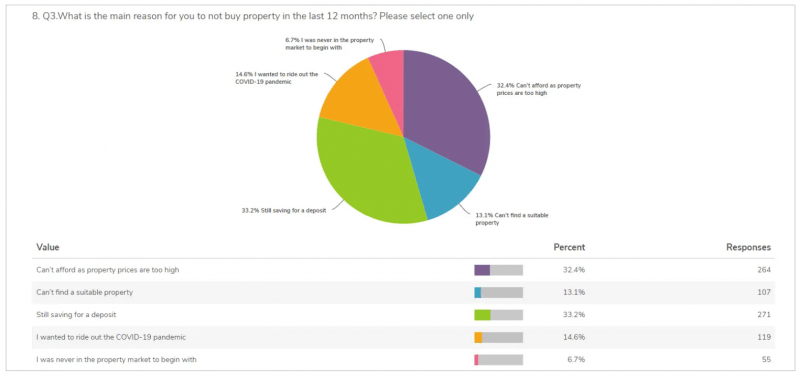Image resolution: width=800 pixels, height=380 pixels.
Task: Click the question title 8. Q3 text
Action: coord(253,16)
